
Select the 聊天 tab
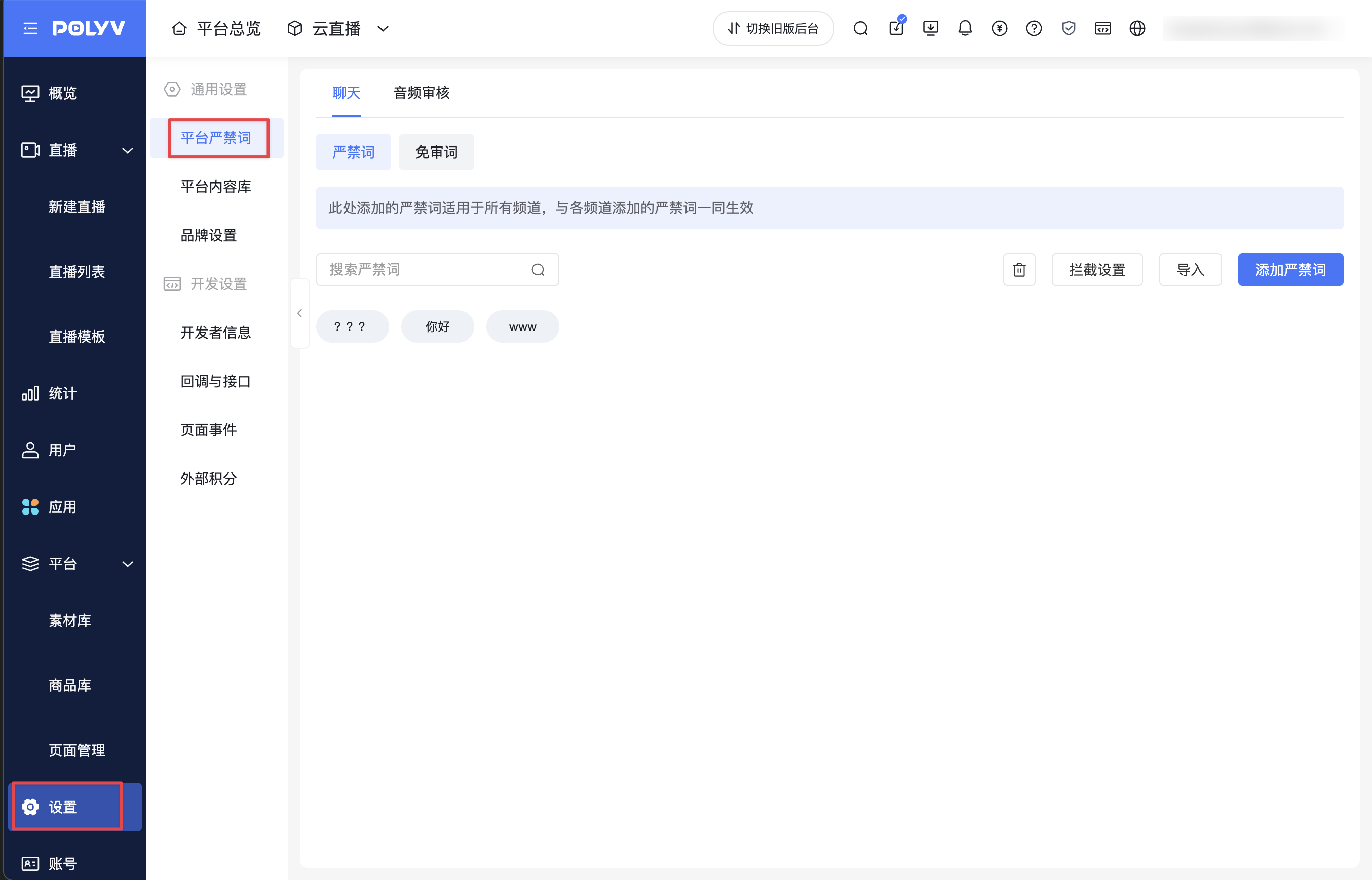346,93
